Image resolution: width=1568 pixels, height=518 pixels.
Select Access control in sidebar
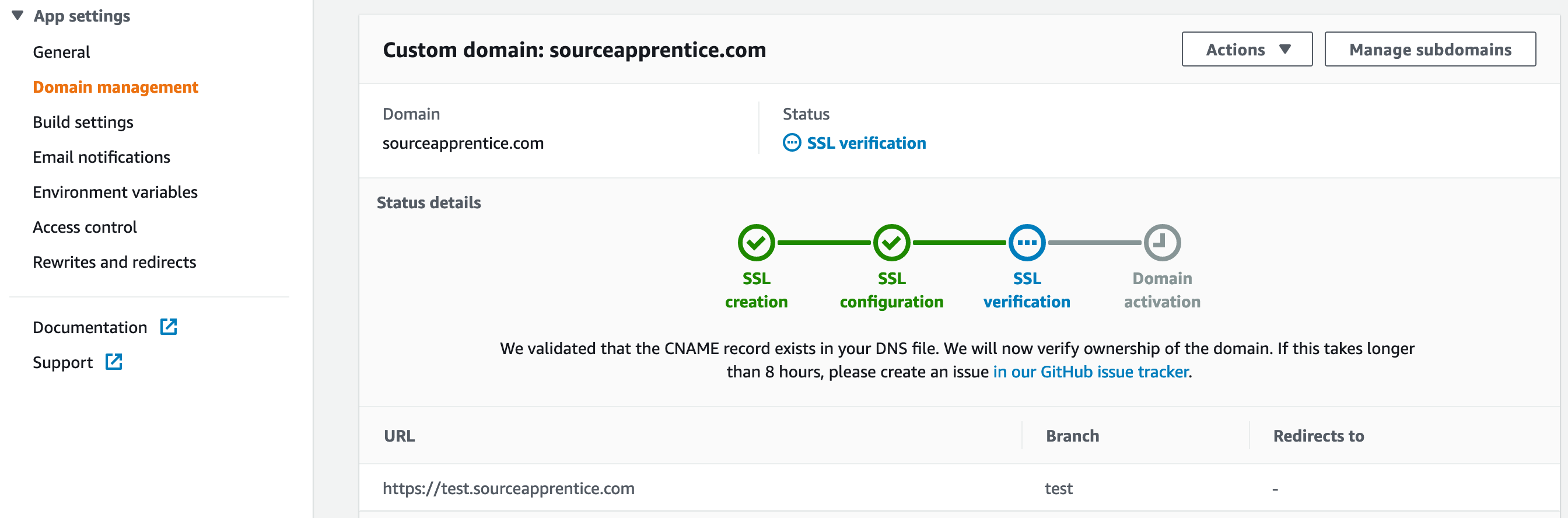click(x=85, y=227)
